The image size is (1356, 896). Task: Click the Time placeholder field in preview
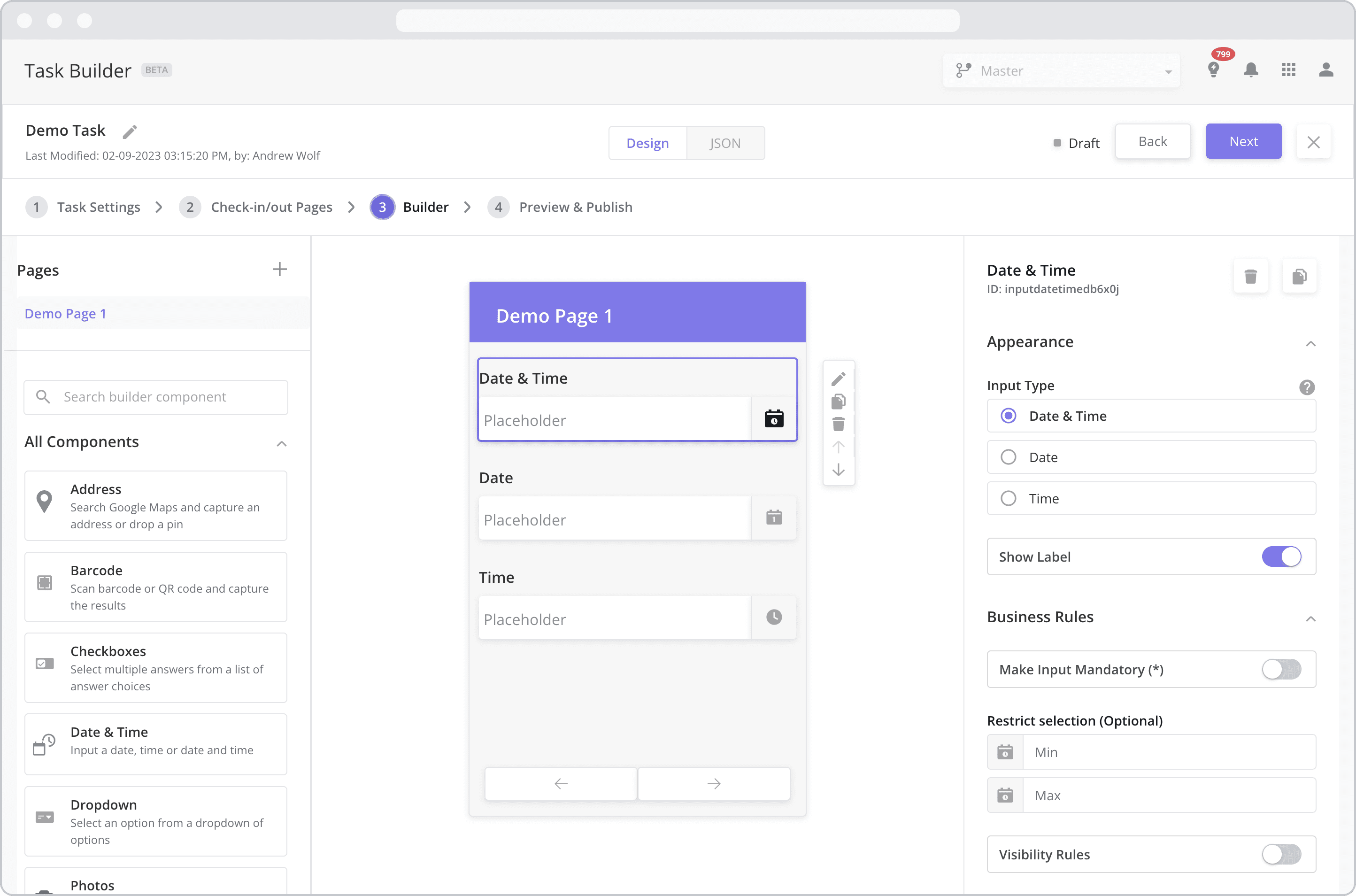point(615,618)
